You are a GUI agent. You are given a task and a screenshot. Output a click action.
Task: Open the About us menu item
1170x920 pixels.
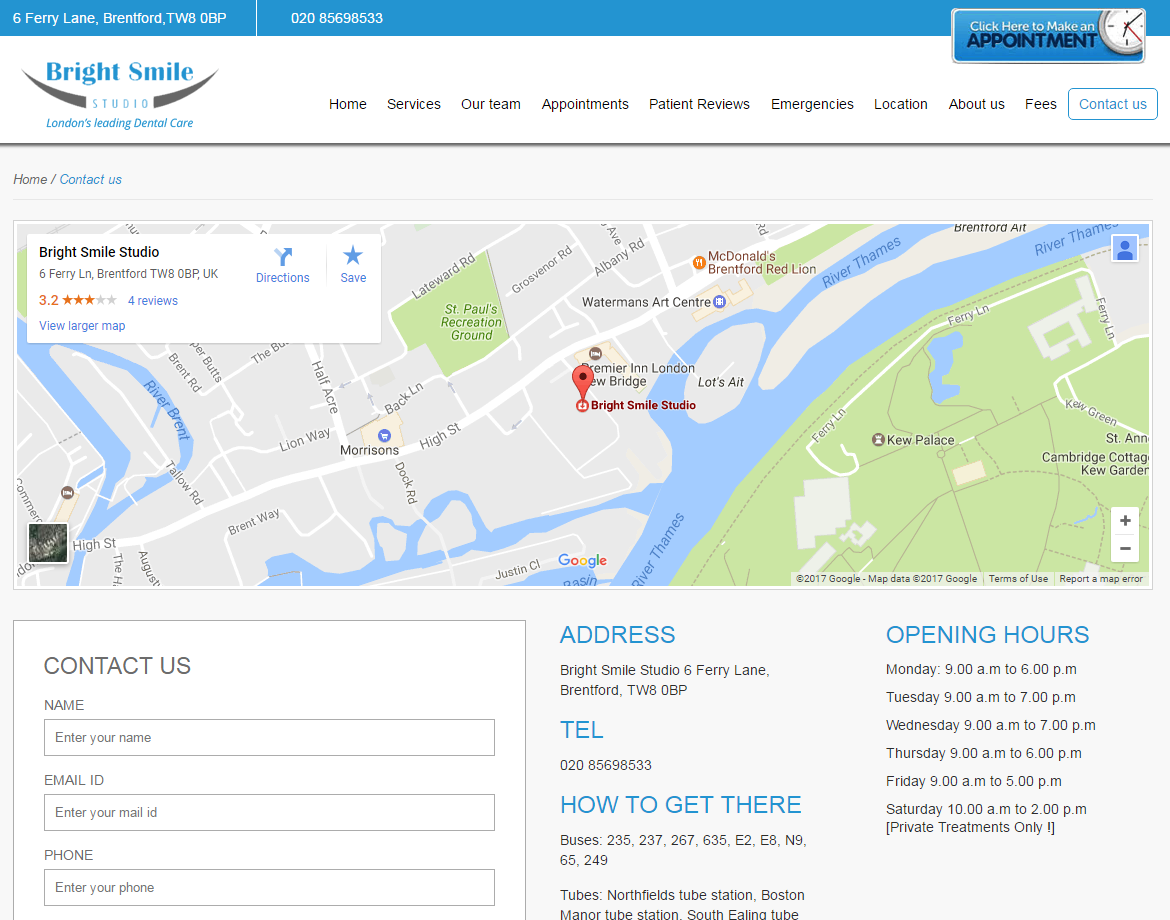click(976, 104)
